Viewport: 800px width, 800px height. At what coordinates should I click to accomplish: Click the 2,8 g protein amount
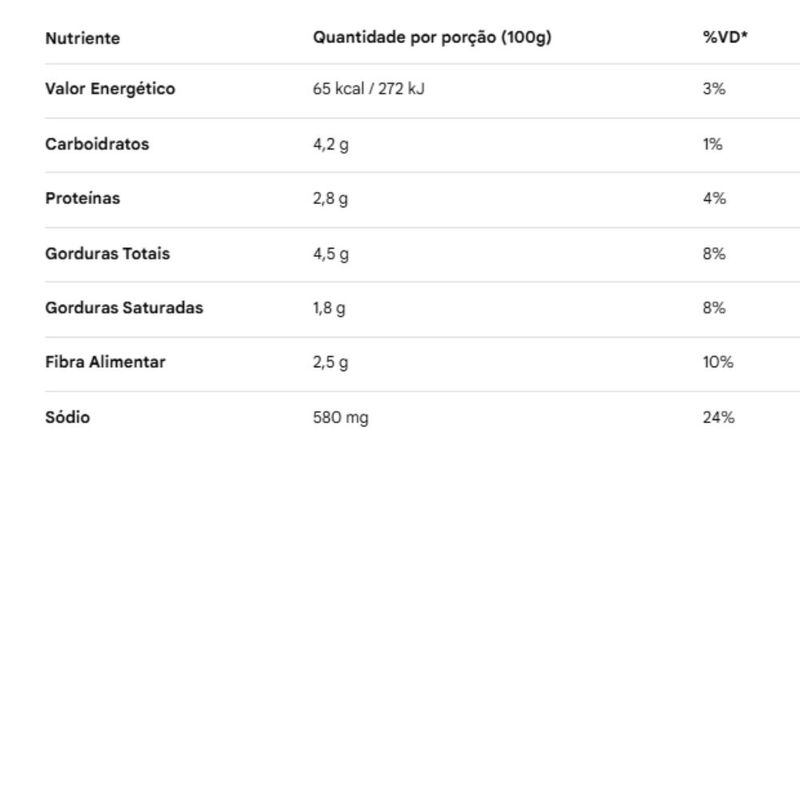[x=331, y=198]
